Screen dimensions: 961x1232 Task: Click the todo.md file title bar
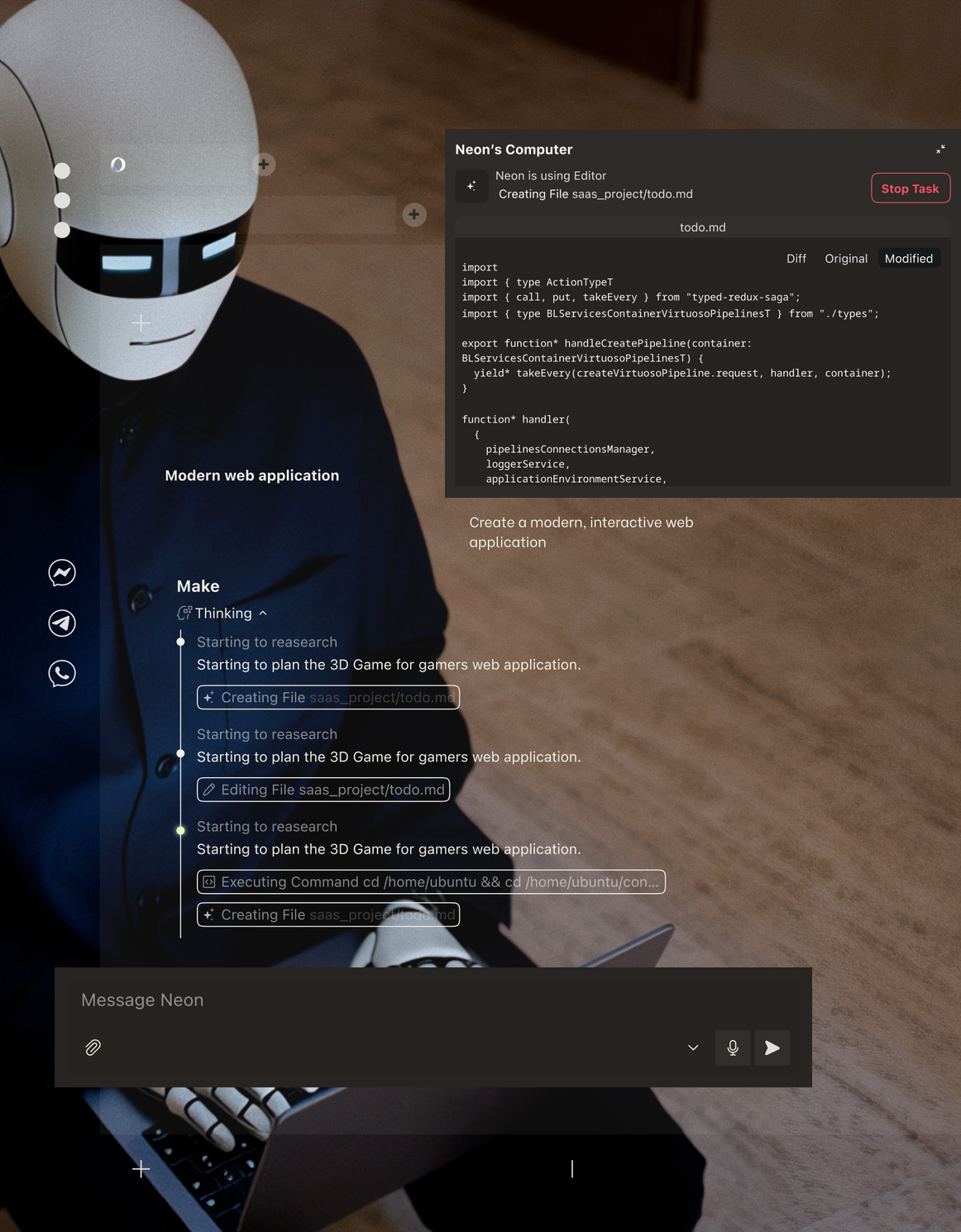pyautogui.click(x=703, y=227)
